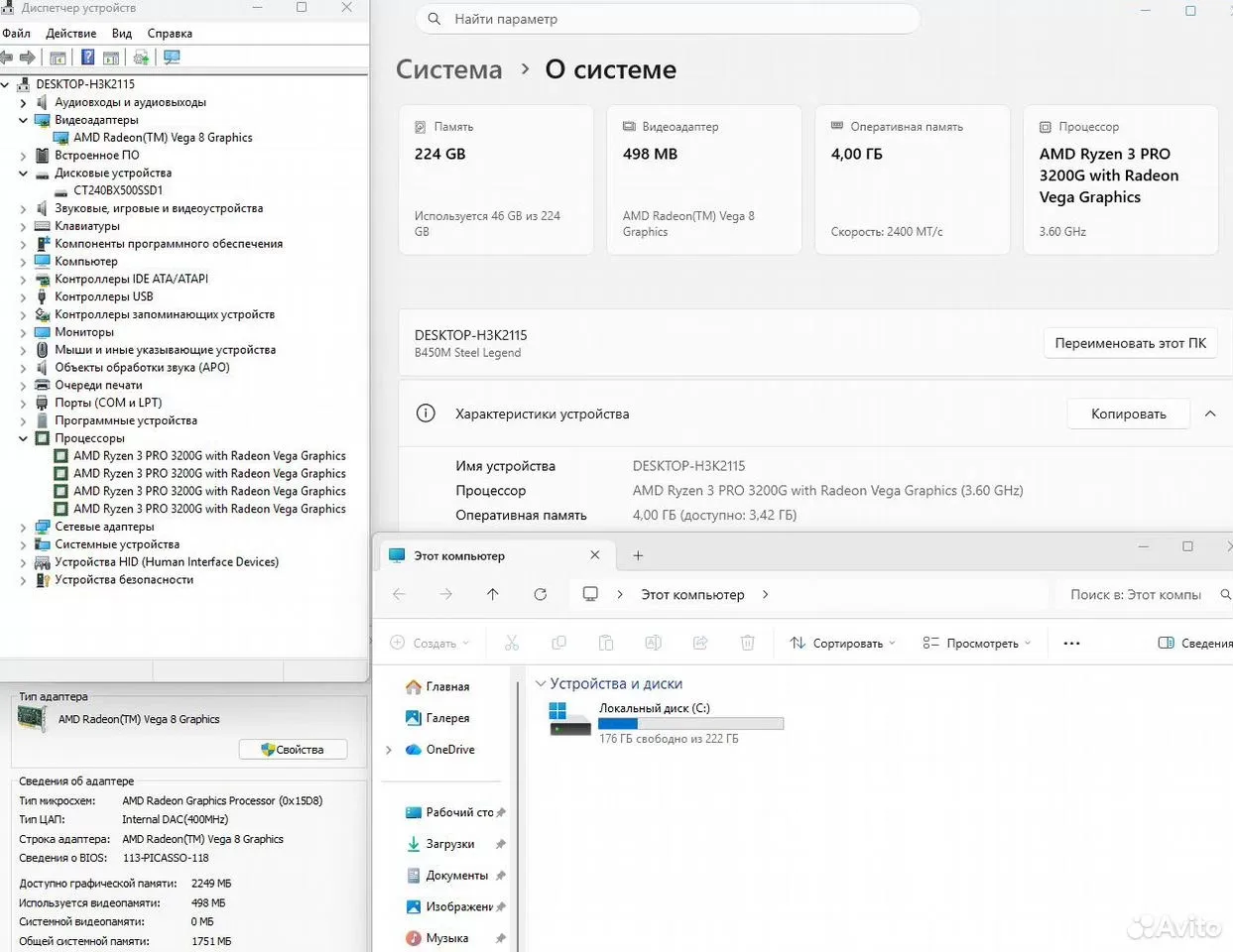Expand Аудиовходы и аудиовыходы node
Image resolution: width=1233 pixels, height=952 pixels.
[x=23, y=102]
